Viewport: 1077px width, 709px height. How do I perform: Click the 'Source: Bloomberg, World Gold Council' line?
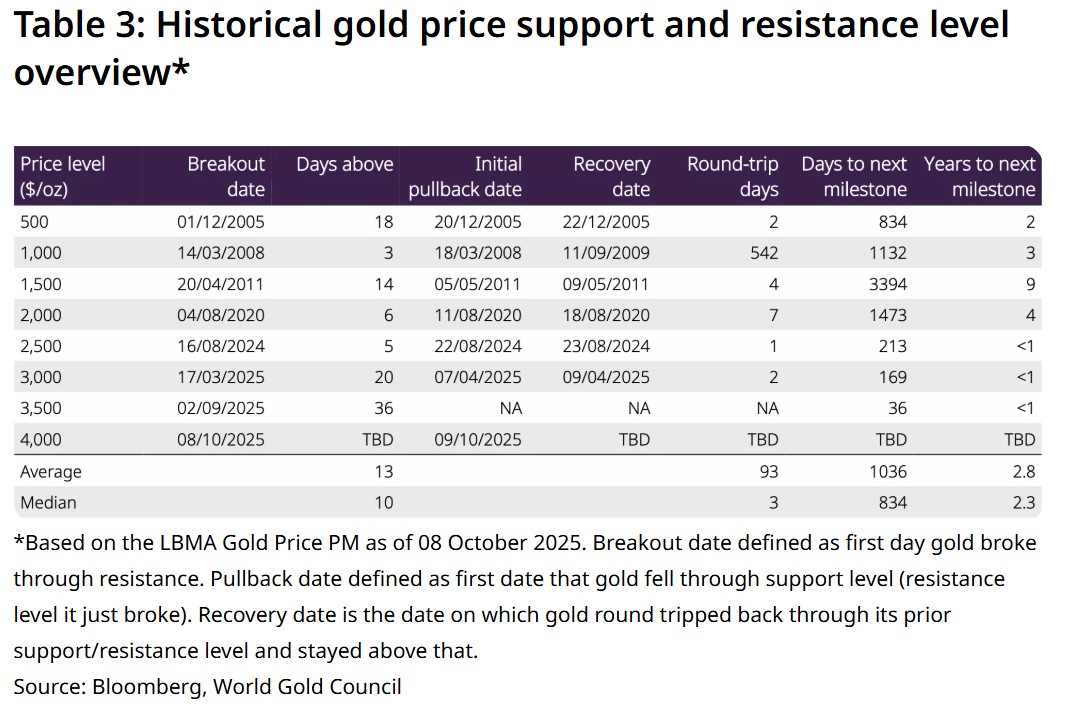[x=207, y=686]
